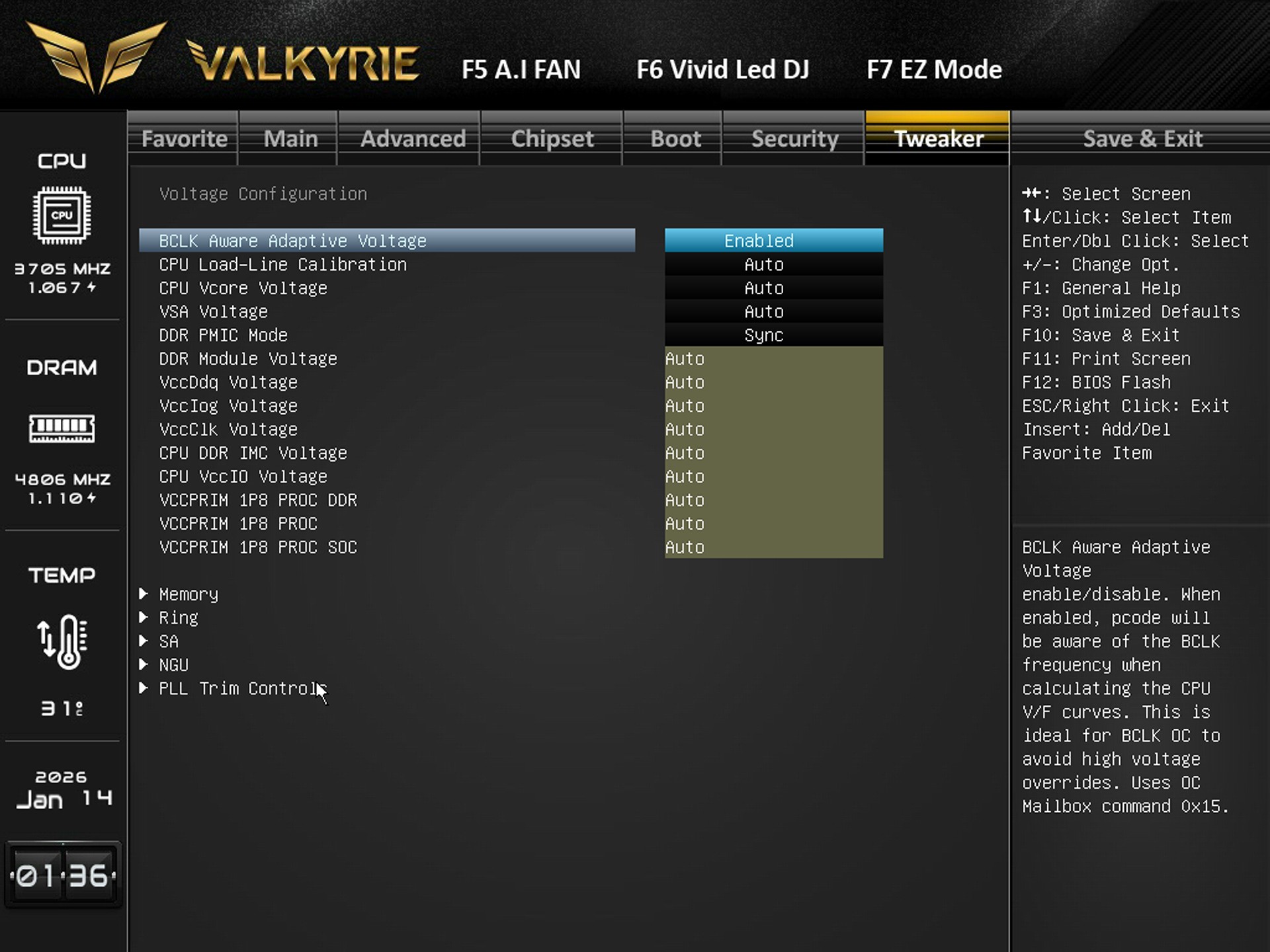Switch to F7 EZ Mode
Screen dimensions: 1270x952
click(933, 69)
